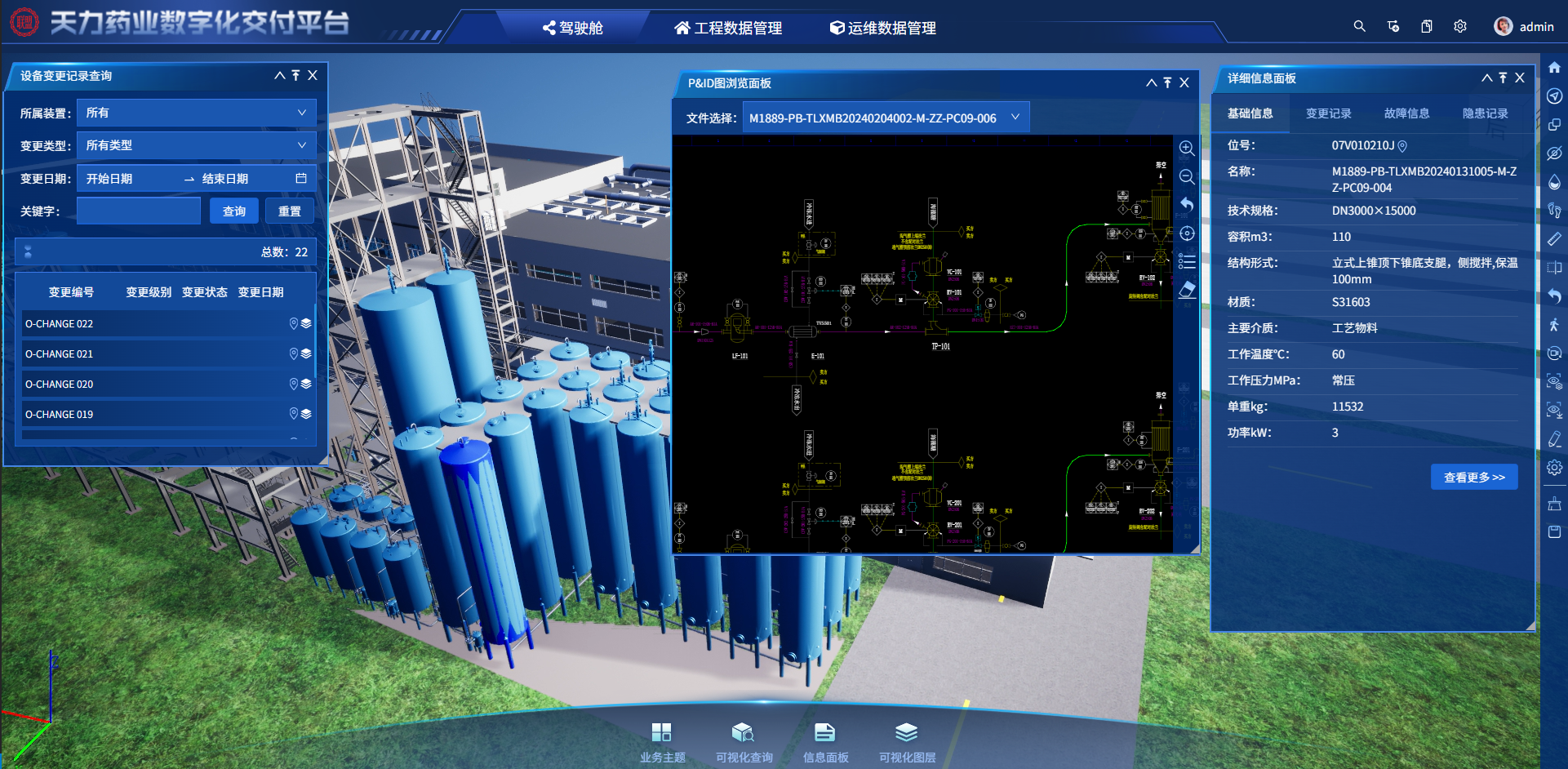
Task: Click the 查看更多 >> button
Action: [1474, 478]
